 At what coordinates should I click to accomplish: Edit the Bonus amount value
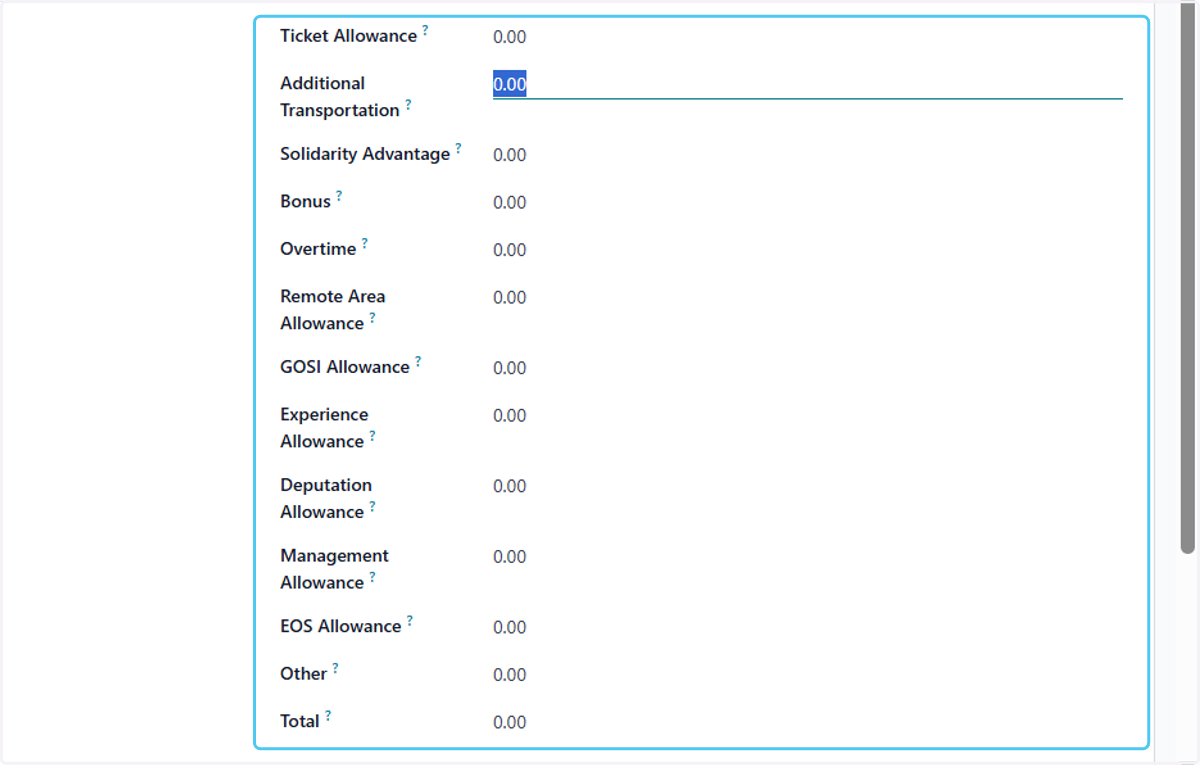pyautogui.click(x=509, y=203)
